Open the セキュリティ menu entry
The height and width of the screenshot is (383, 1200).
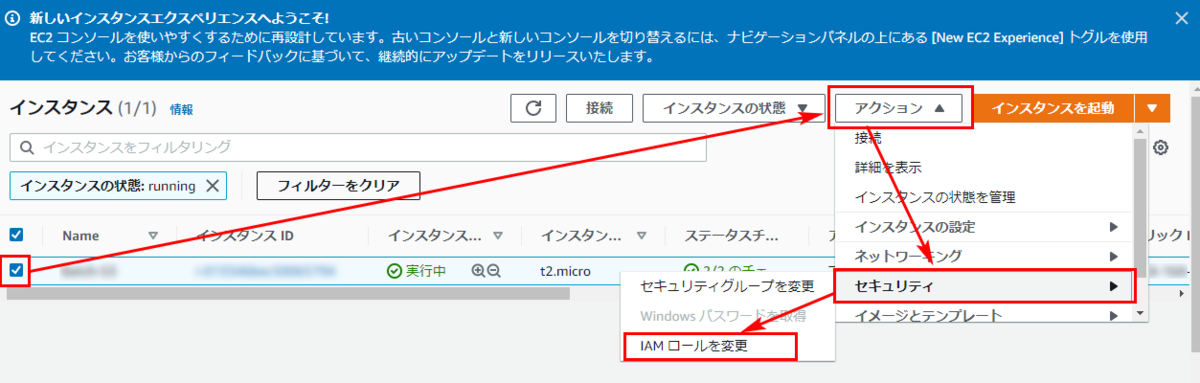pyautogui.click(x=985, y=287)
